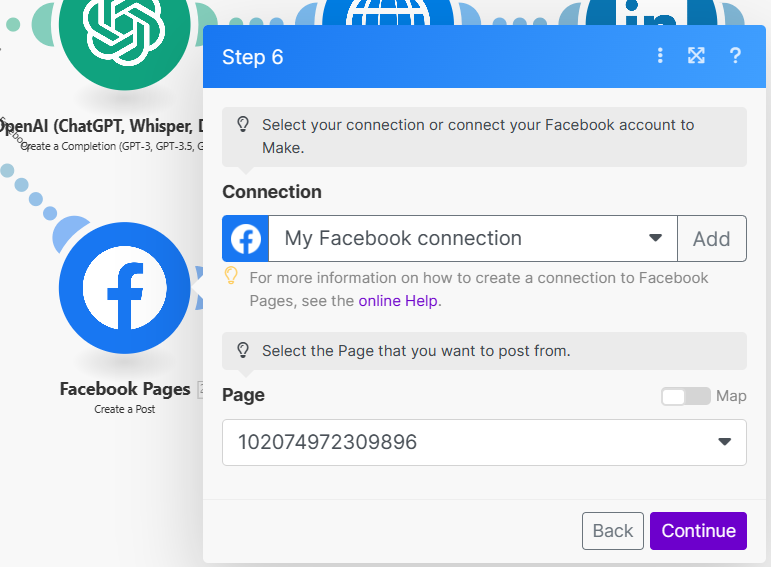Viewport: 771px width, 567px height.
Task: Click the Connection field label
Action: point(272,192)
